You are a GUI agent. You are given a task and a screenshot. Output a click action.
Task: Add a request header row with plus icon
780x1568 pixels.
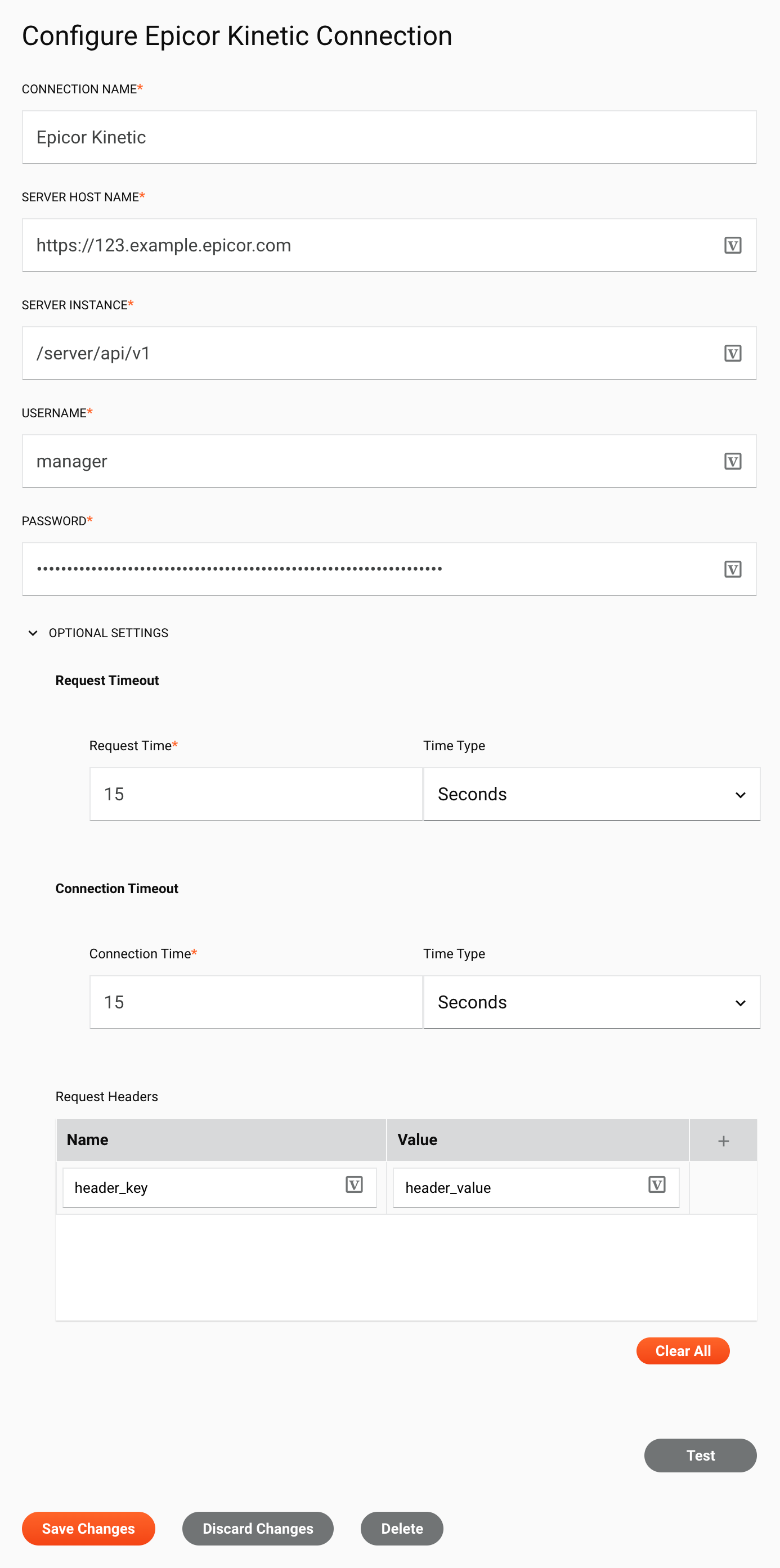pyautogui.click(x=723, y=1141)
